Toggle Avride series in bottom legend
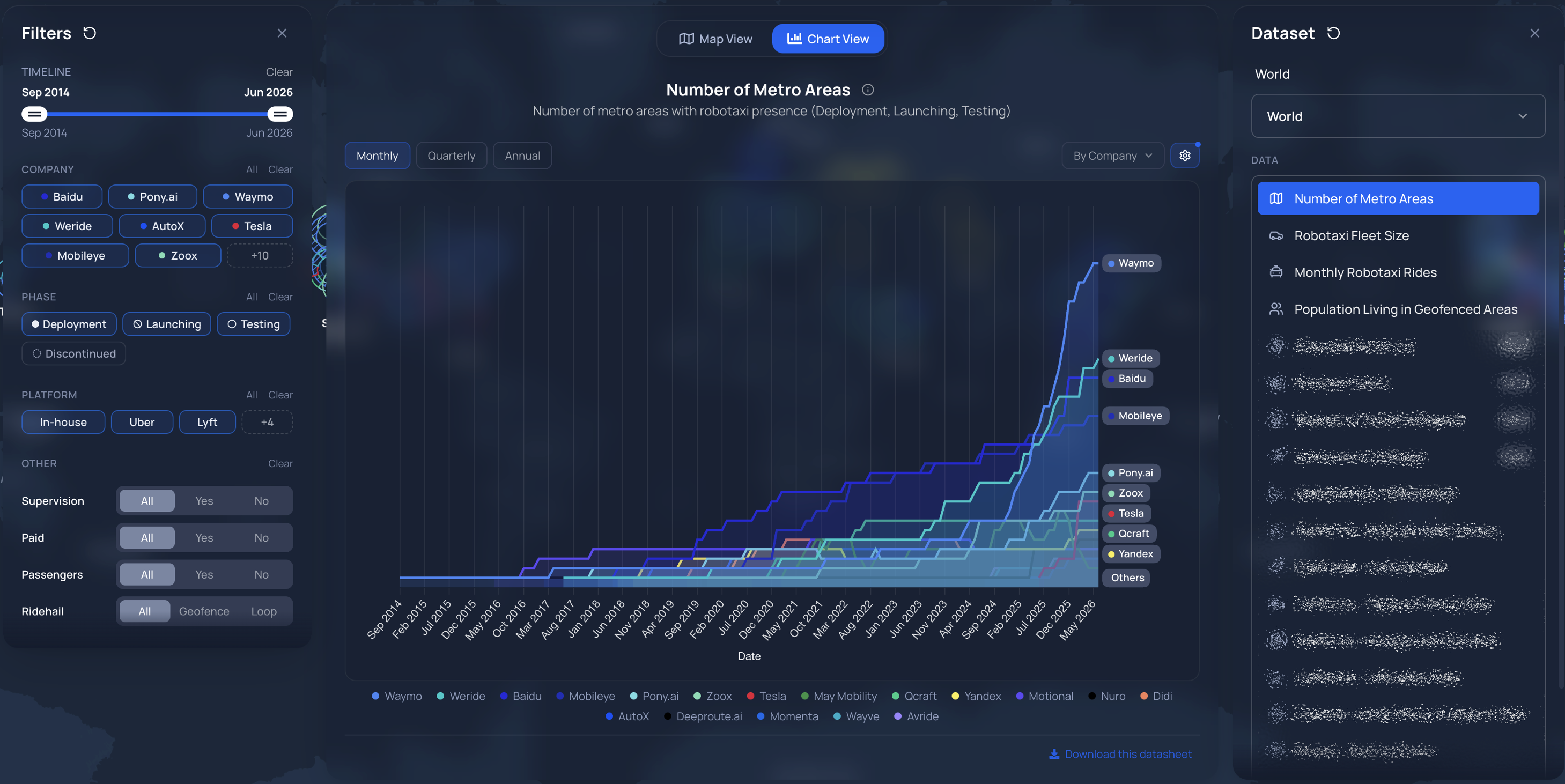 [916, 716]
